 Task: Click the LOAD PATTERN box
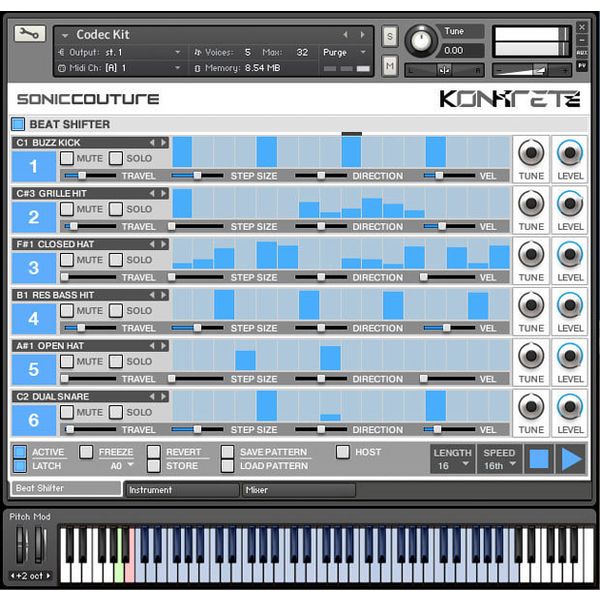pyautogui.click(x=227, y=466)
